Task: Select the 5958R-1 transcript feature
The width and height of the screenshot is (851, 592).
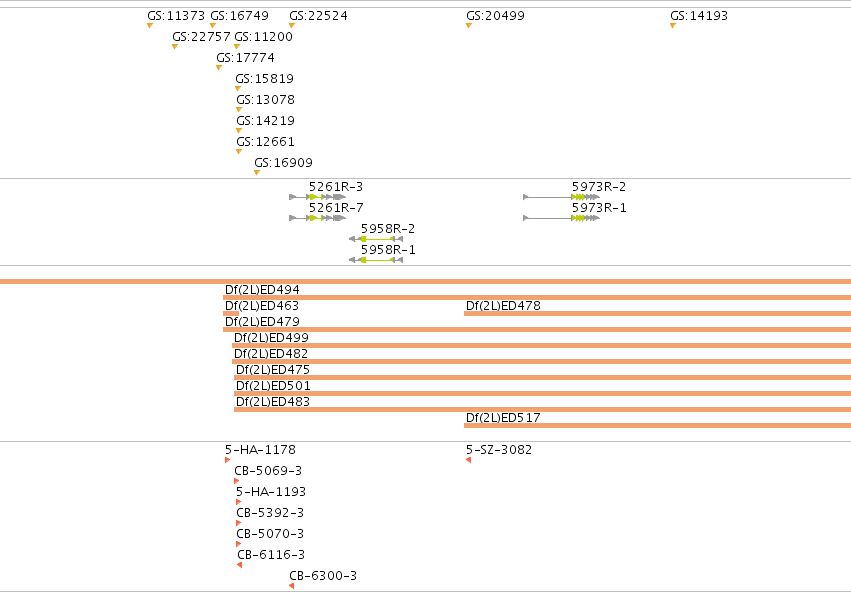Action: pyautogui.click(x=376, y=260)
